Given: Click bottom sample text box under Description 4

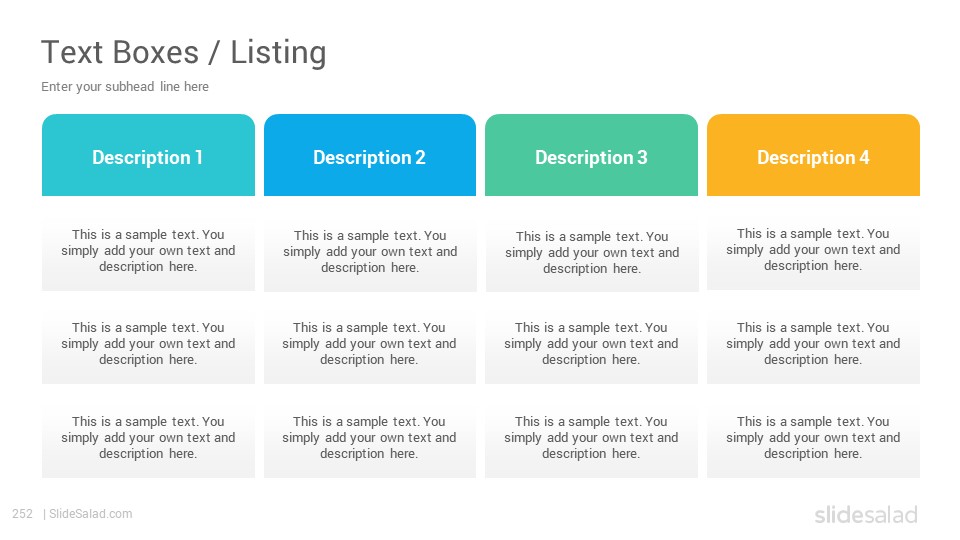Looking at the screenshot, I should tap(813, 437).
